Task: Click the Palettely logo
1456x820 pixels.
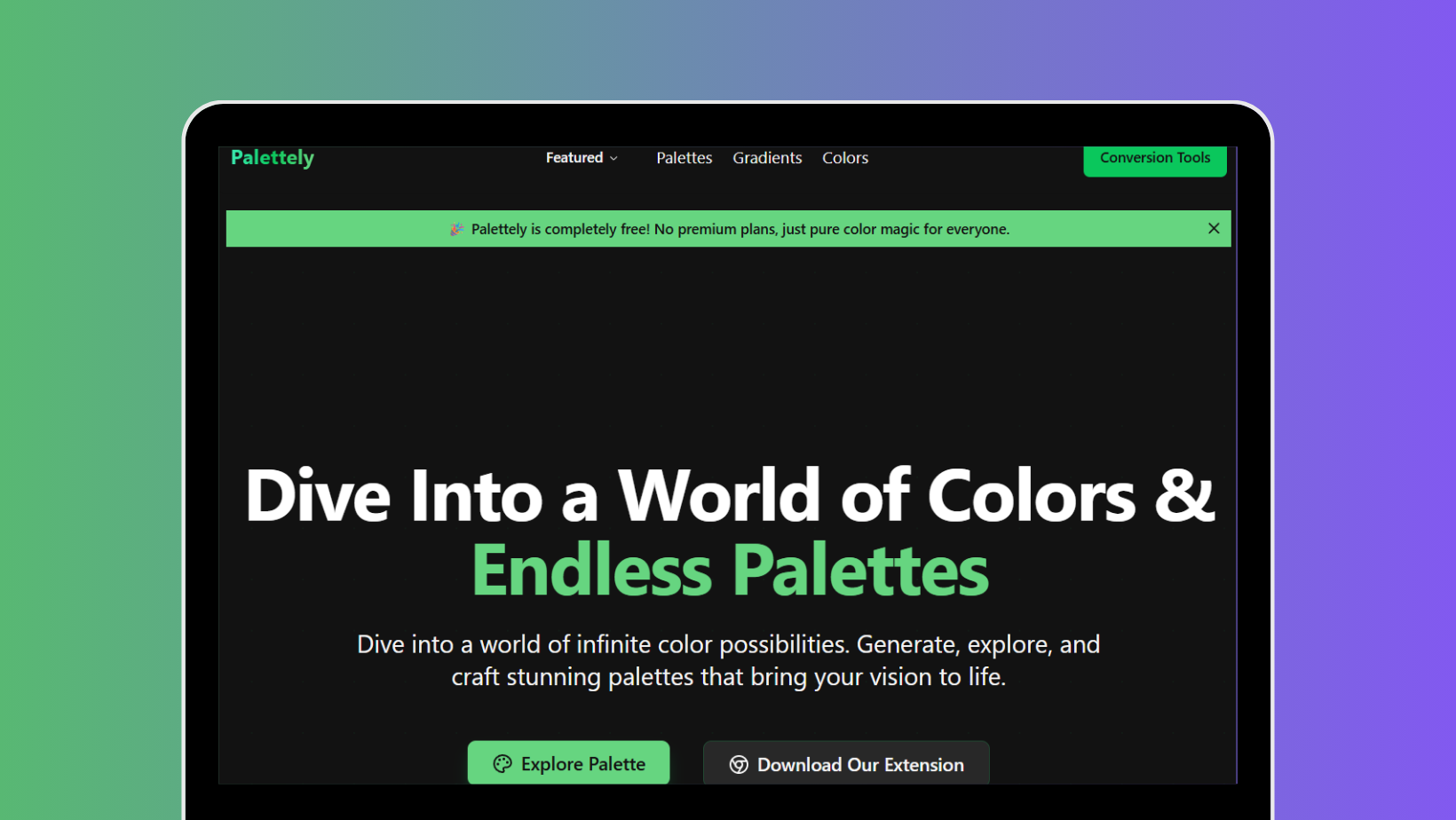Action: pyautogui.click(x=272, y=158)
